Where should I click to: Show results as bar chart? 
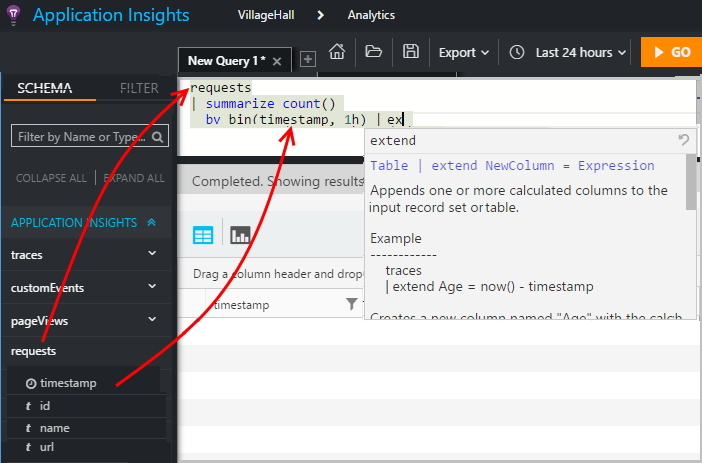240,235
